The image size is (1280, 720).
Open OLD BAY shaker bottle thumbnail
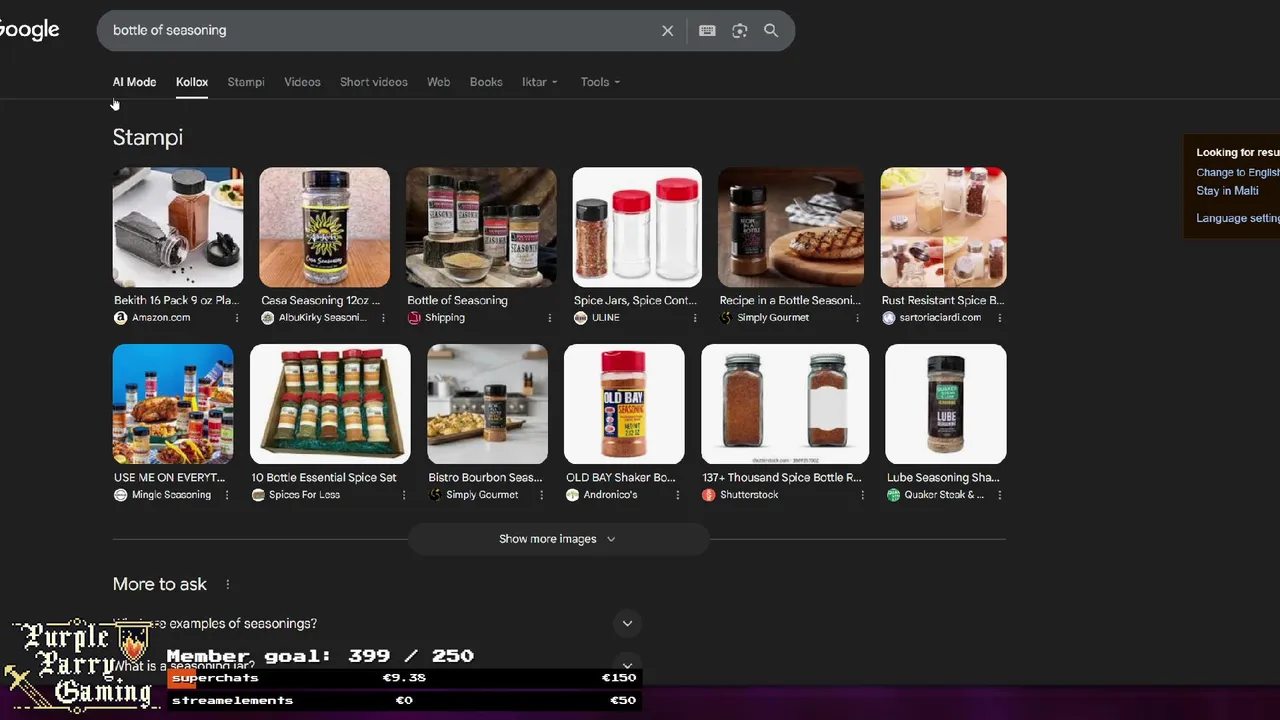click(x=624, y=404)
